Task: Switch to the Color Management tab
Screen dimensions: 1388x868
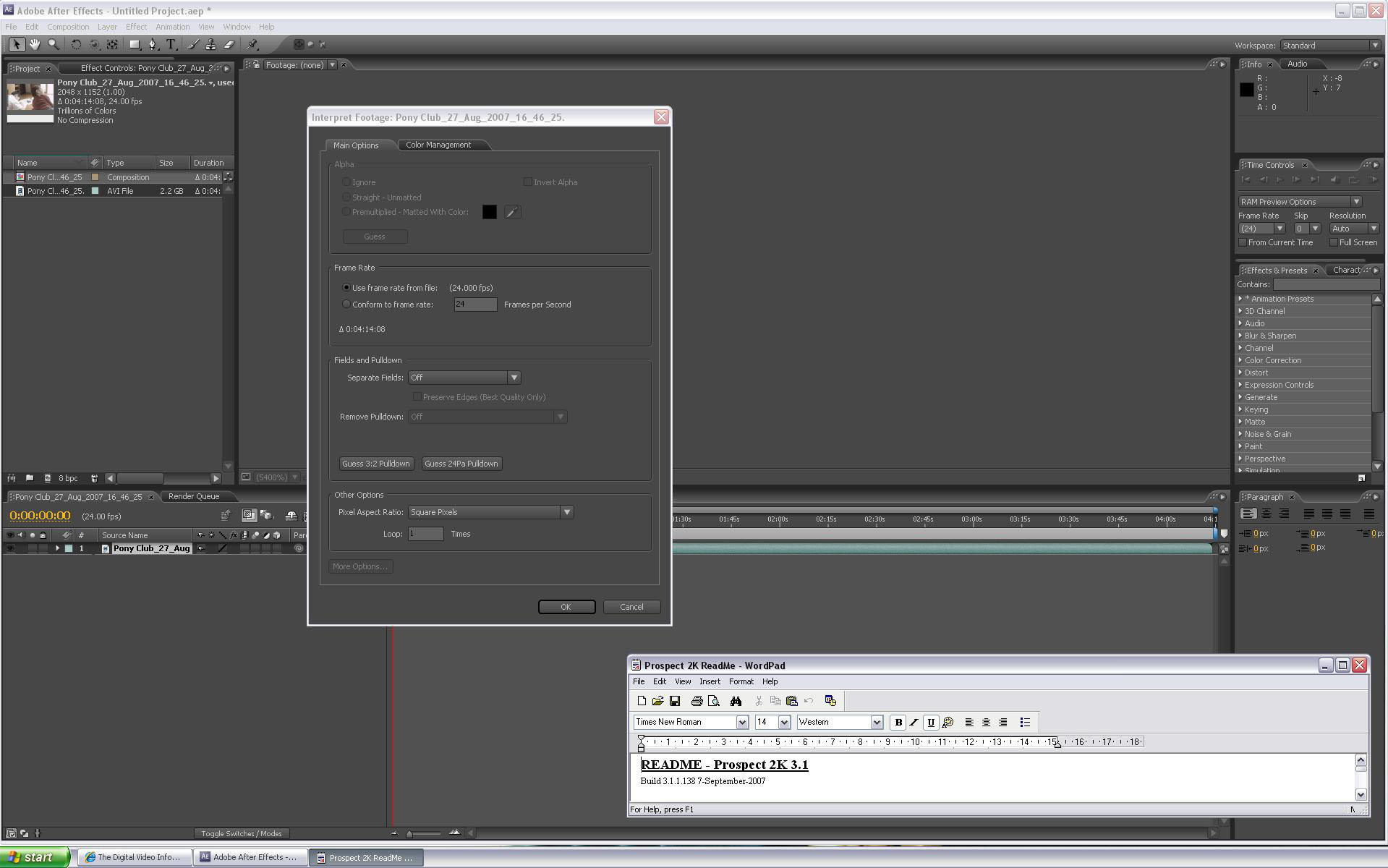Action: [x=438, y=145]
